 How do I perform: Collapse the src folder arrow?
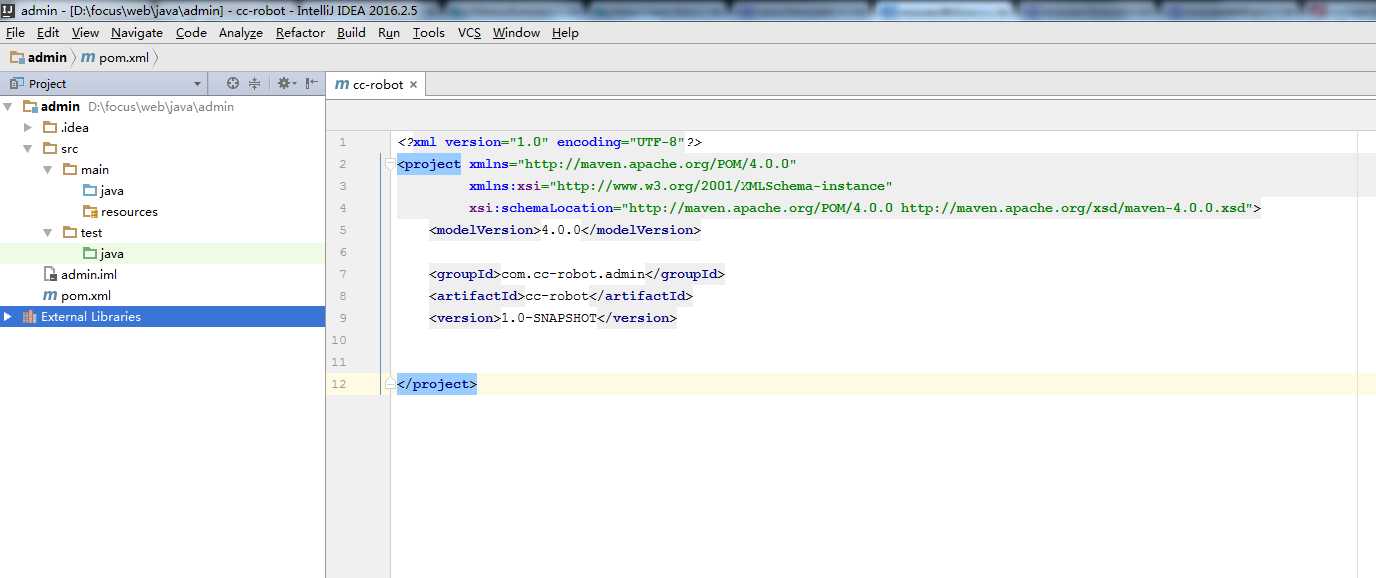(x=29, y=148)
